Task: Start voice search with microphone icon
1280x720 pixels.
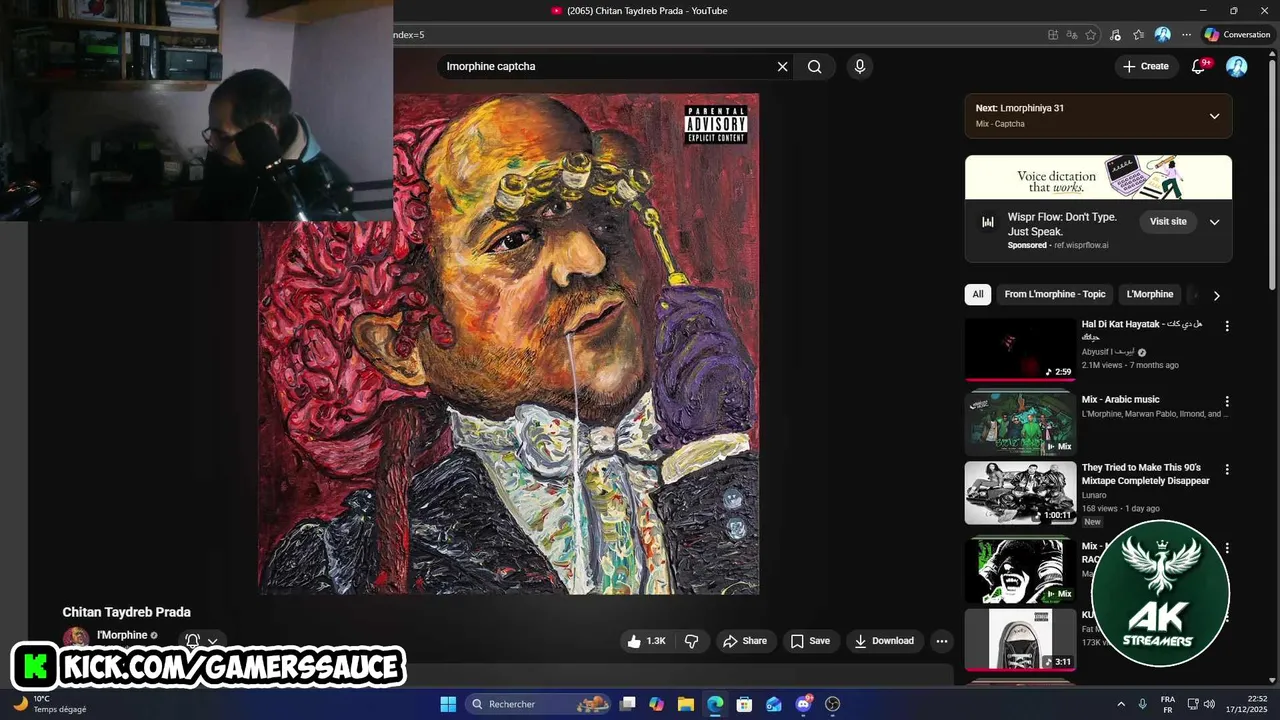Action: pyautogui.click(x=859, y=66)
